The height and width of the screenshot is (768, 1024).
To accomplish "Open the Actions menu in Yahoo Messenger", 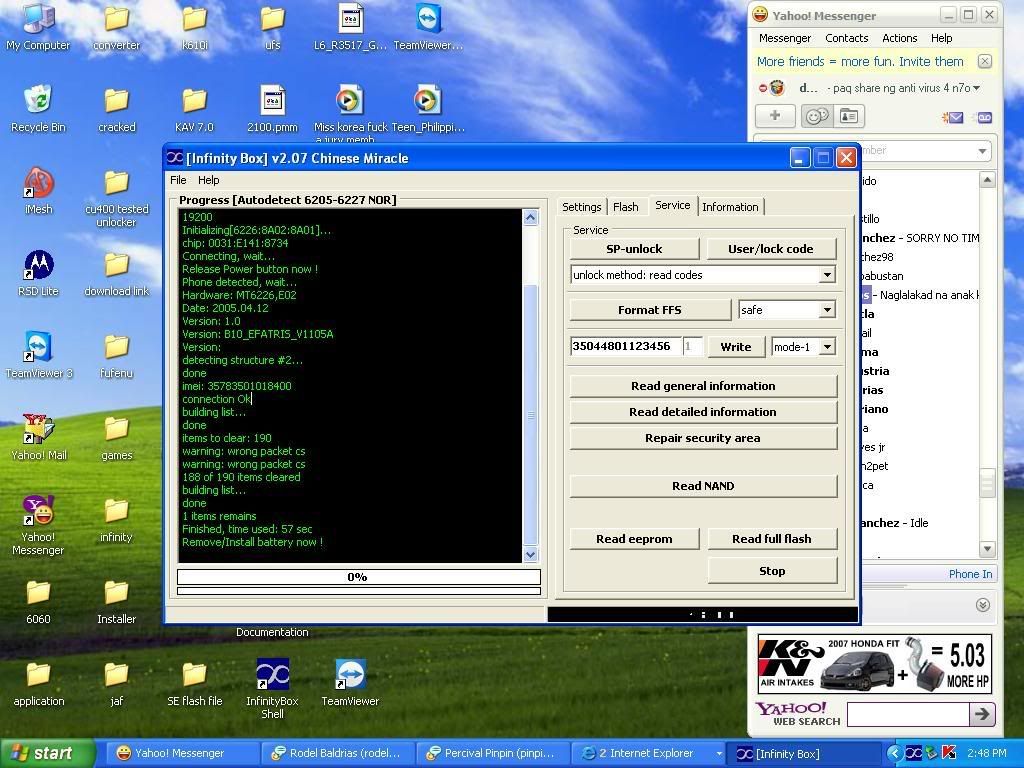I will (x=899, y=39).
